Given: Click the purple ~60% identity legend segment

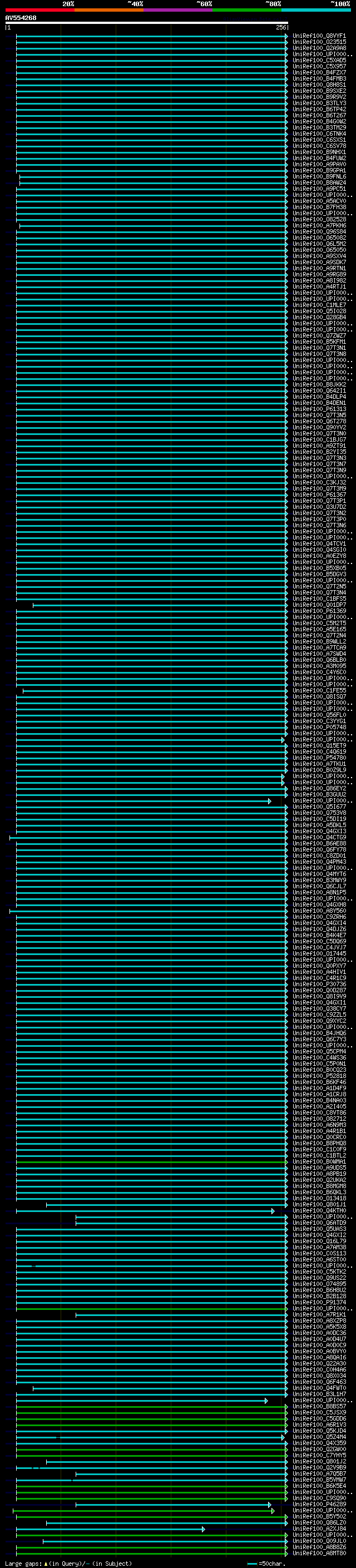Looking at the screenshot, I should pos(179,10).
